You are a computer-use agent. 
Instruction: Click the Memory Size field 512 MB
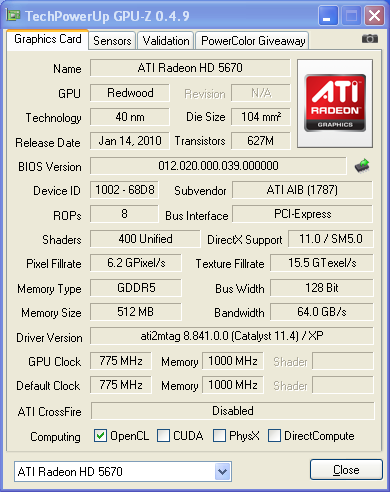[x=136, y=312]
